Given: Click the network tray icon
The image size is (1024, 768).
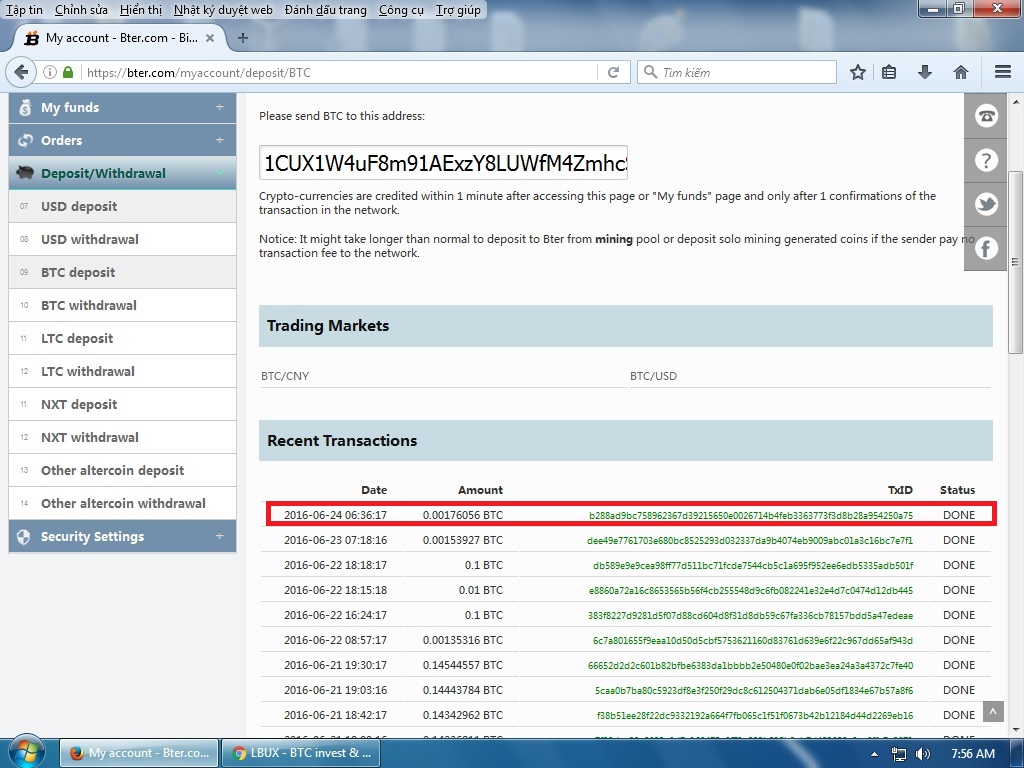Looking at the screenshot, I should point(899,754).
